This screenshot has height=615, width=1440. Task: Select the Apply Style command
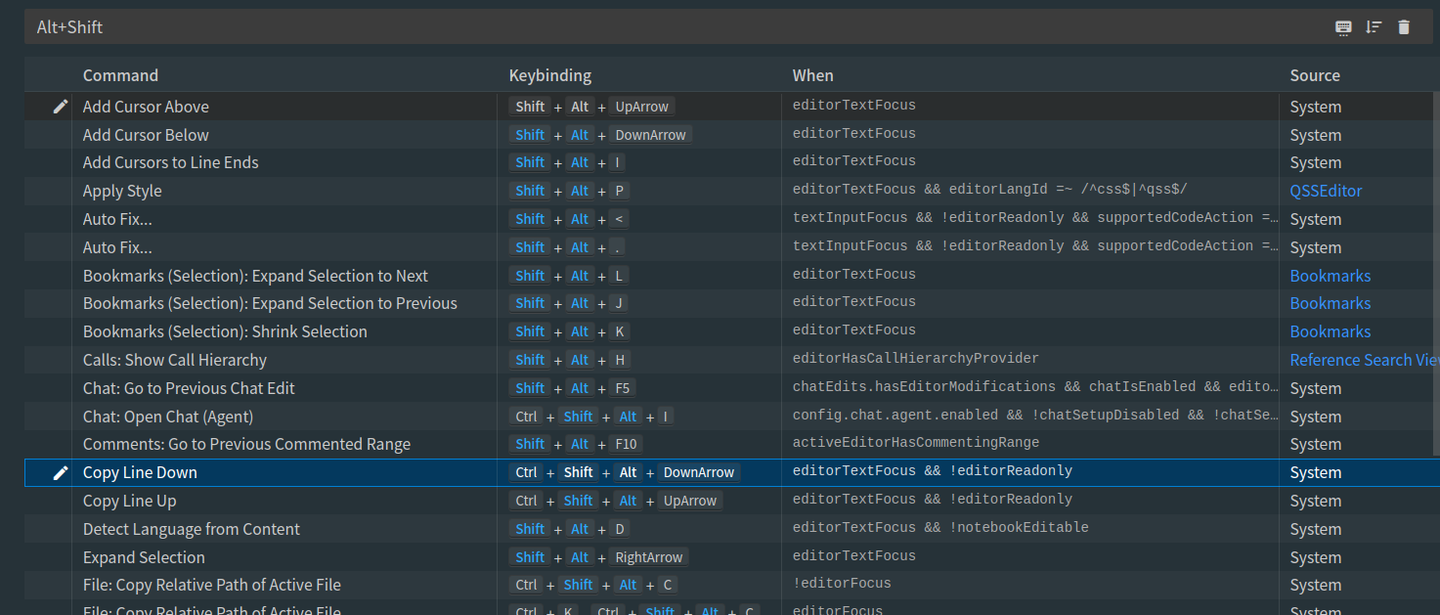(x=122, y=191)
